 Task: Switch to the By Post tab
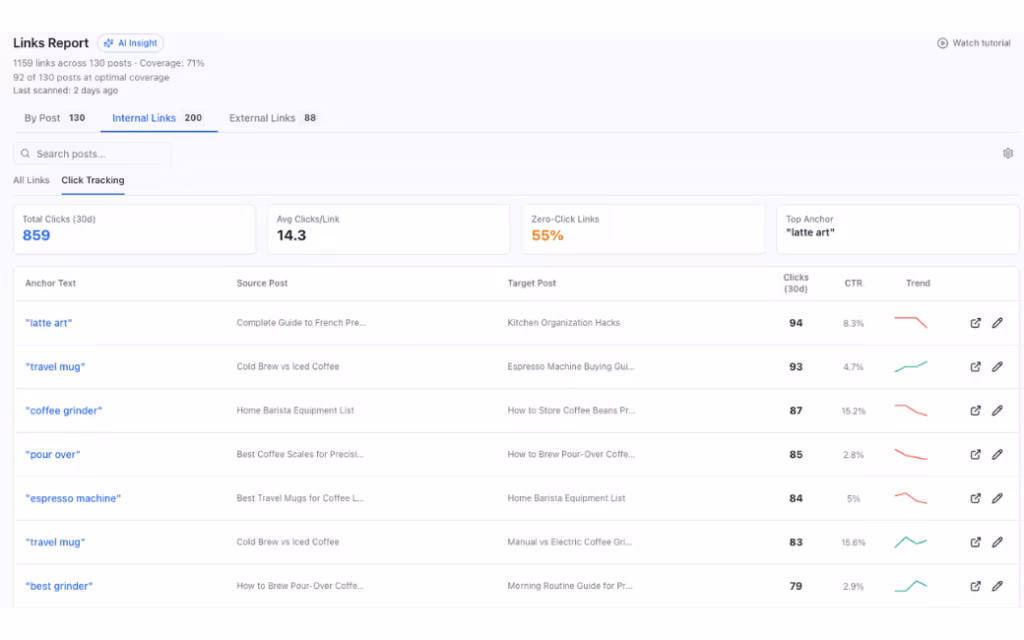click(55, 118)
